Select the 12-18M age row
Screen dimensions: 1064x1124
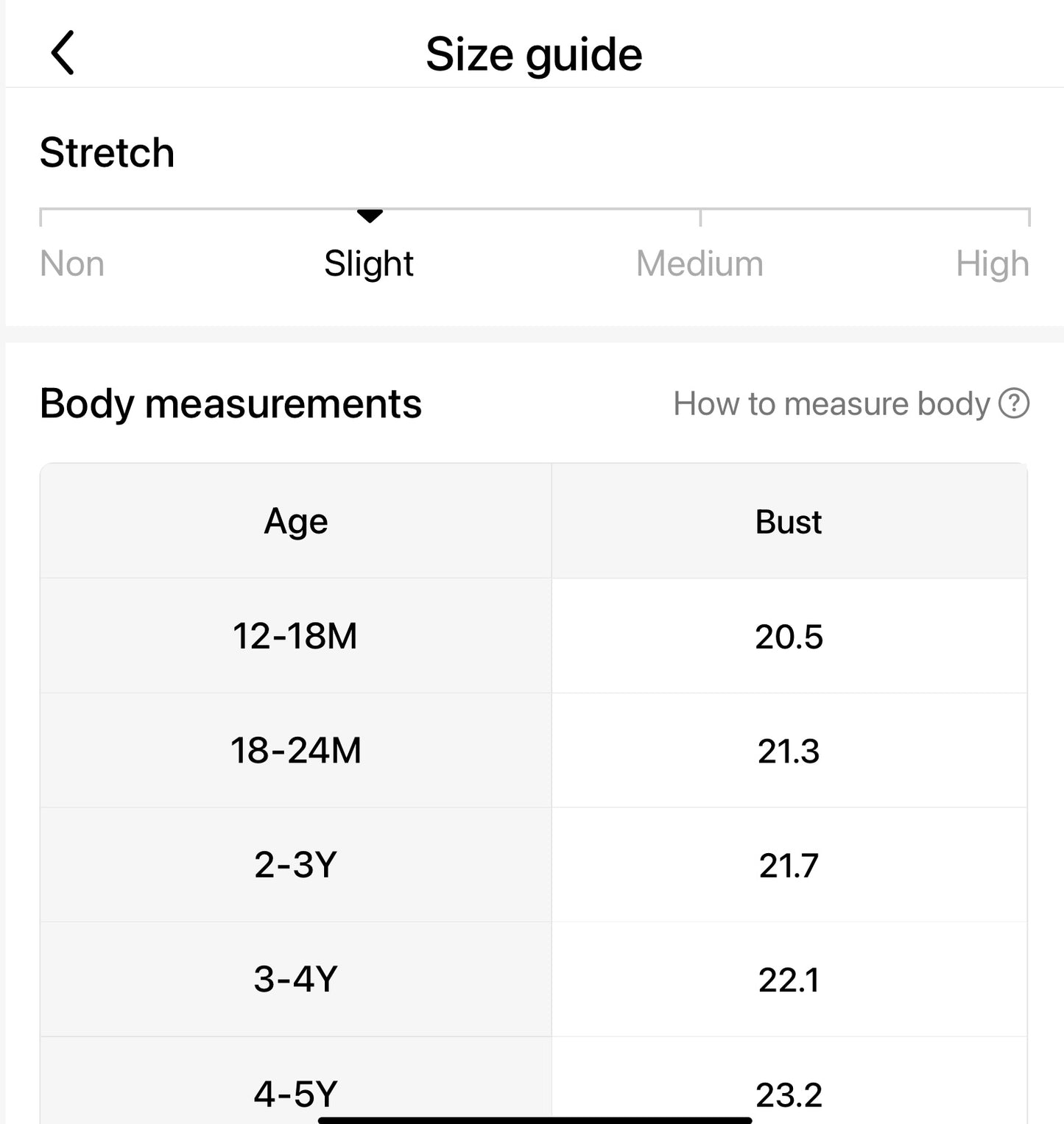pos(295,636)
